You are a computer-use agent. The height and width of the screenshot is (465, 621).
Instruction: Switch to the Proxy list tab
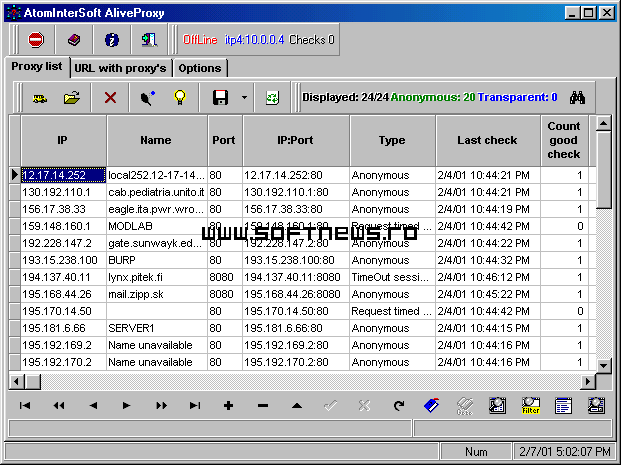pyautogui.click(x=37, y=66)
